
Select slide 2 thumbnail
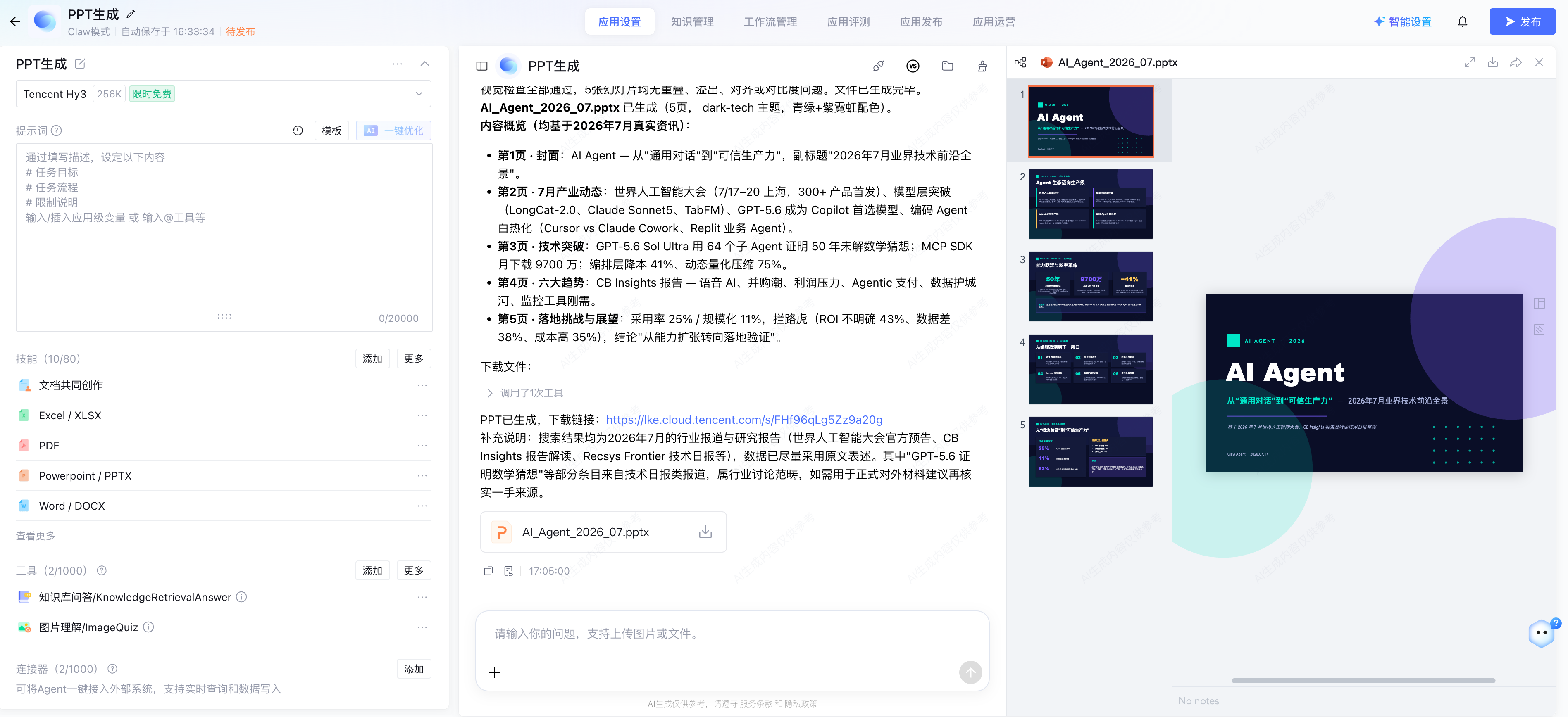[x=1091, y=204]
